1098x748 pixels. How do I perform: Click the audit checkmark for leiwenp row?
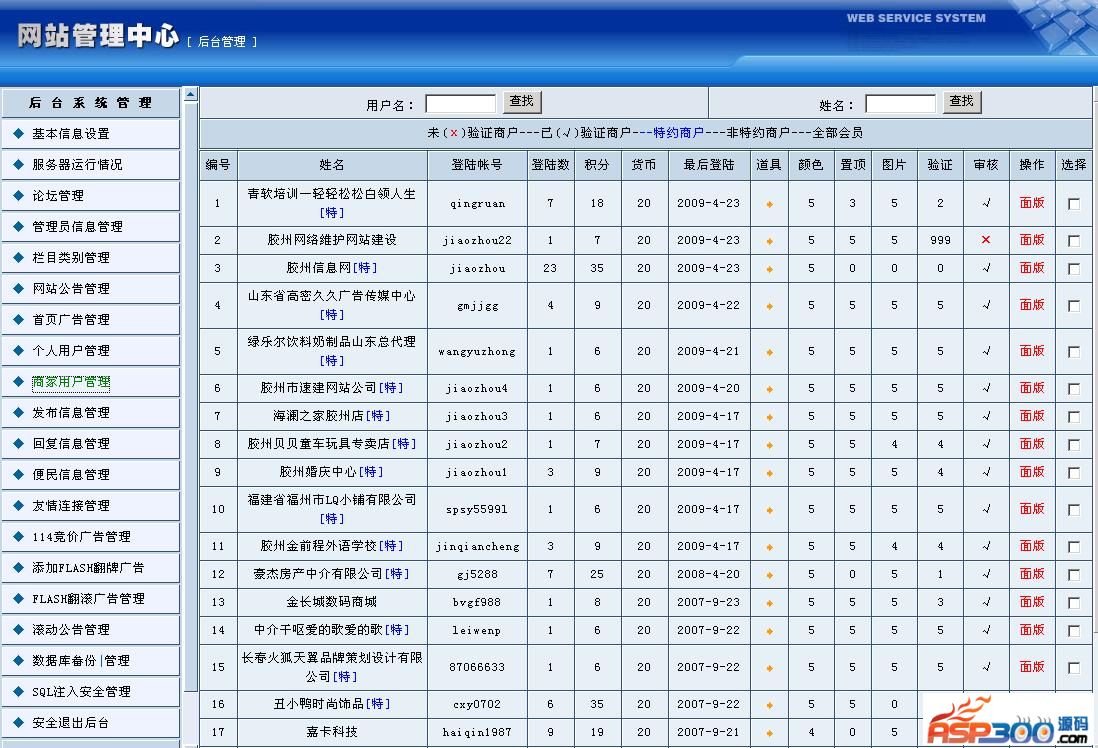coord(986,630)
